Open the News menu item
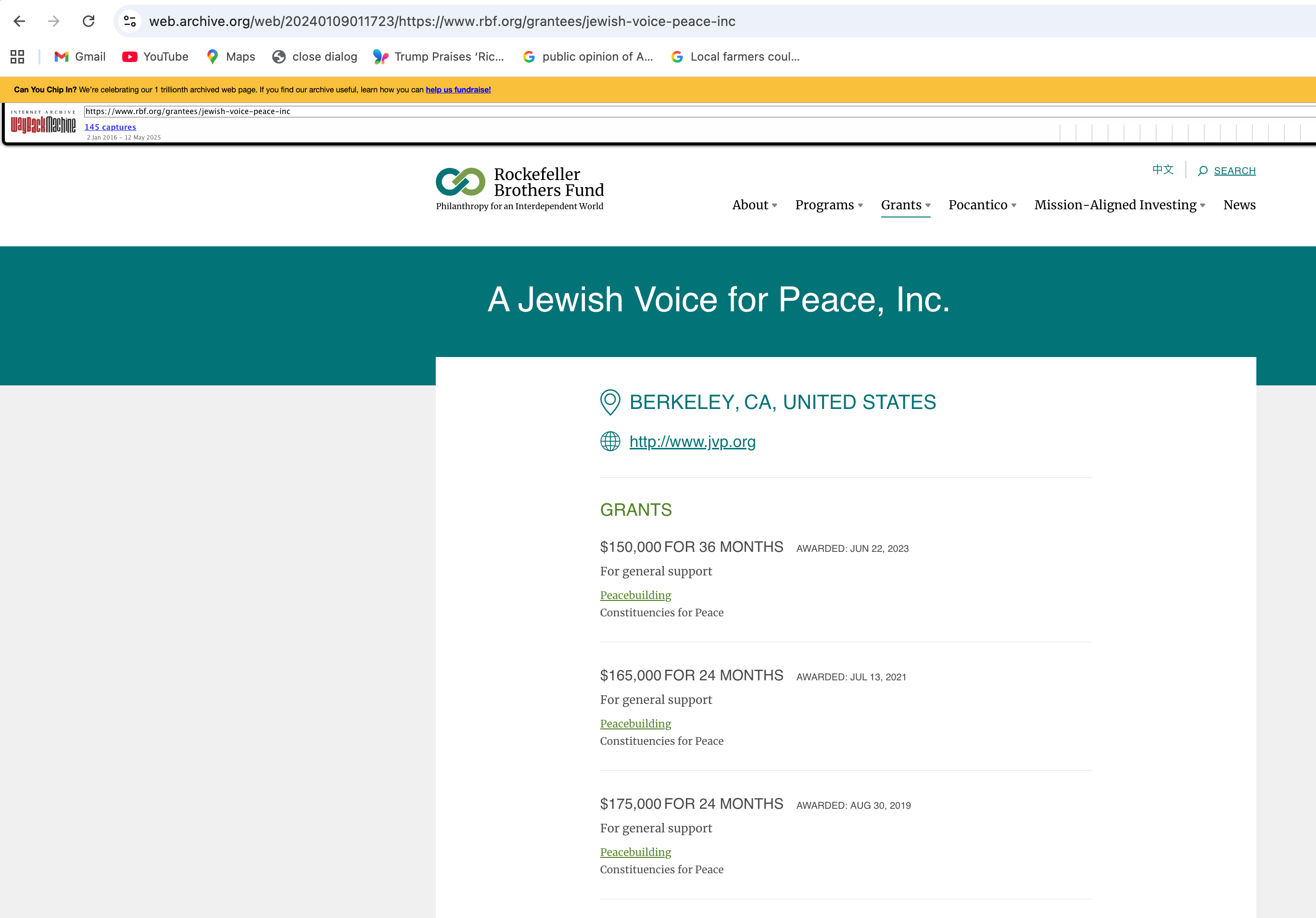The height and width of the screenshot is (918, 1316). 1239,204
